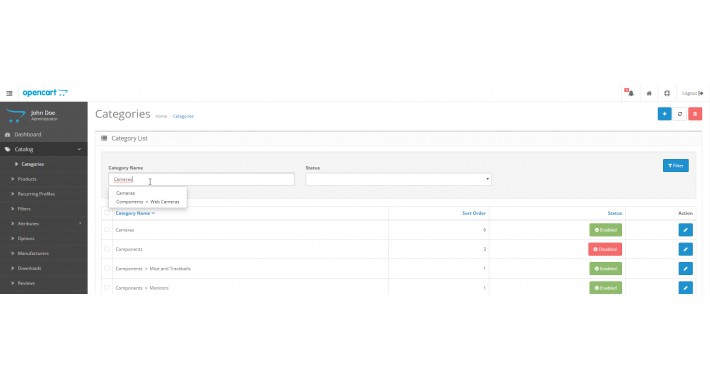Click Enabled badge for Components > Monitors row
Image resolution: width=710 pixels, height=380 pixels.
coord(605,288)
